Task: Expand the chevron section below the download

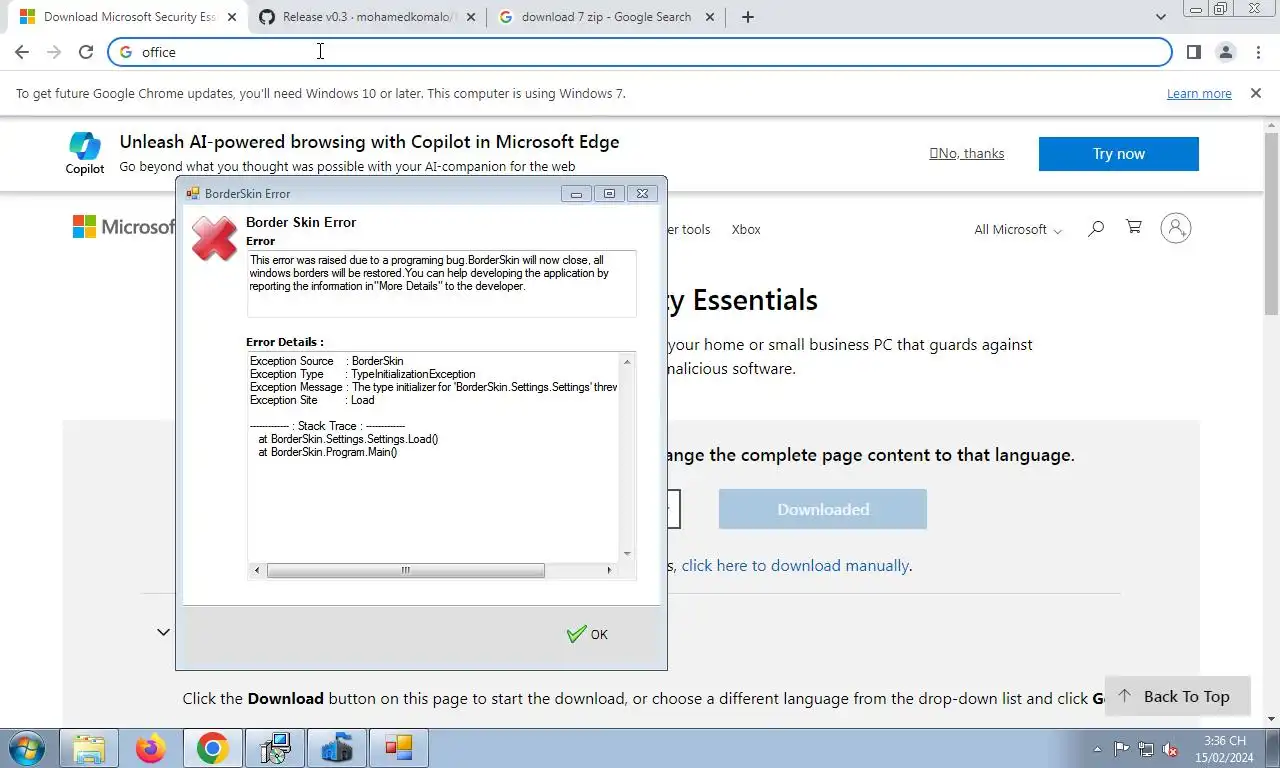Action: 163,632
